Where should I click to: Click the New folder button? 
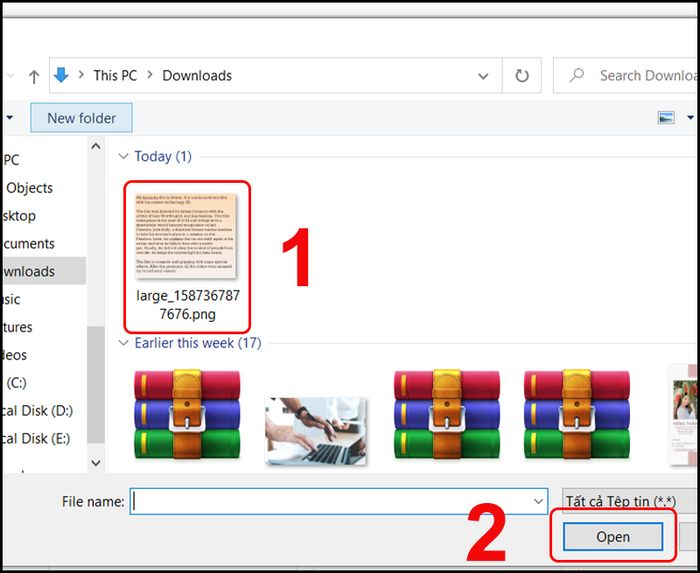point(81,118)
